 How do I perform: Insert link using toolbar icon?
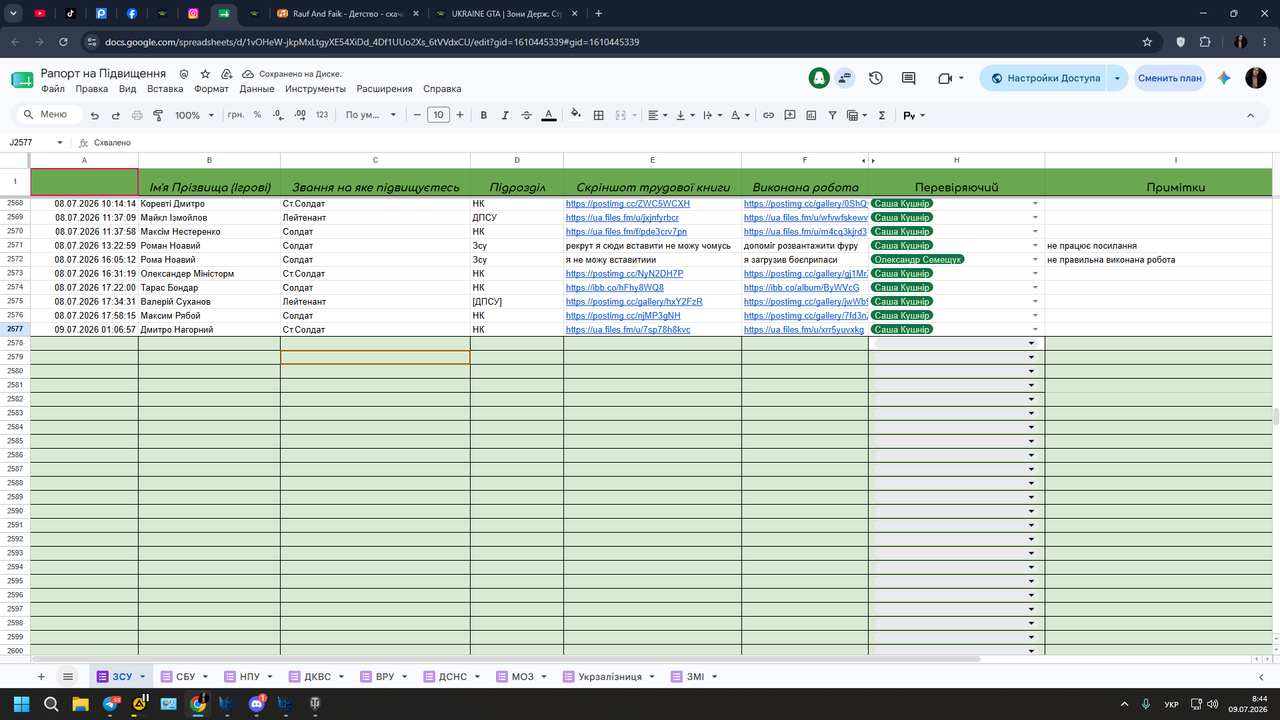click(x=768, y=115)
